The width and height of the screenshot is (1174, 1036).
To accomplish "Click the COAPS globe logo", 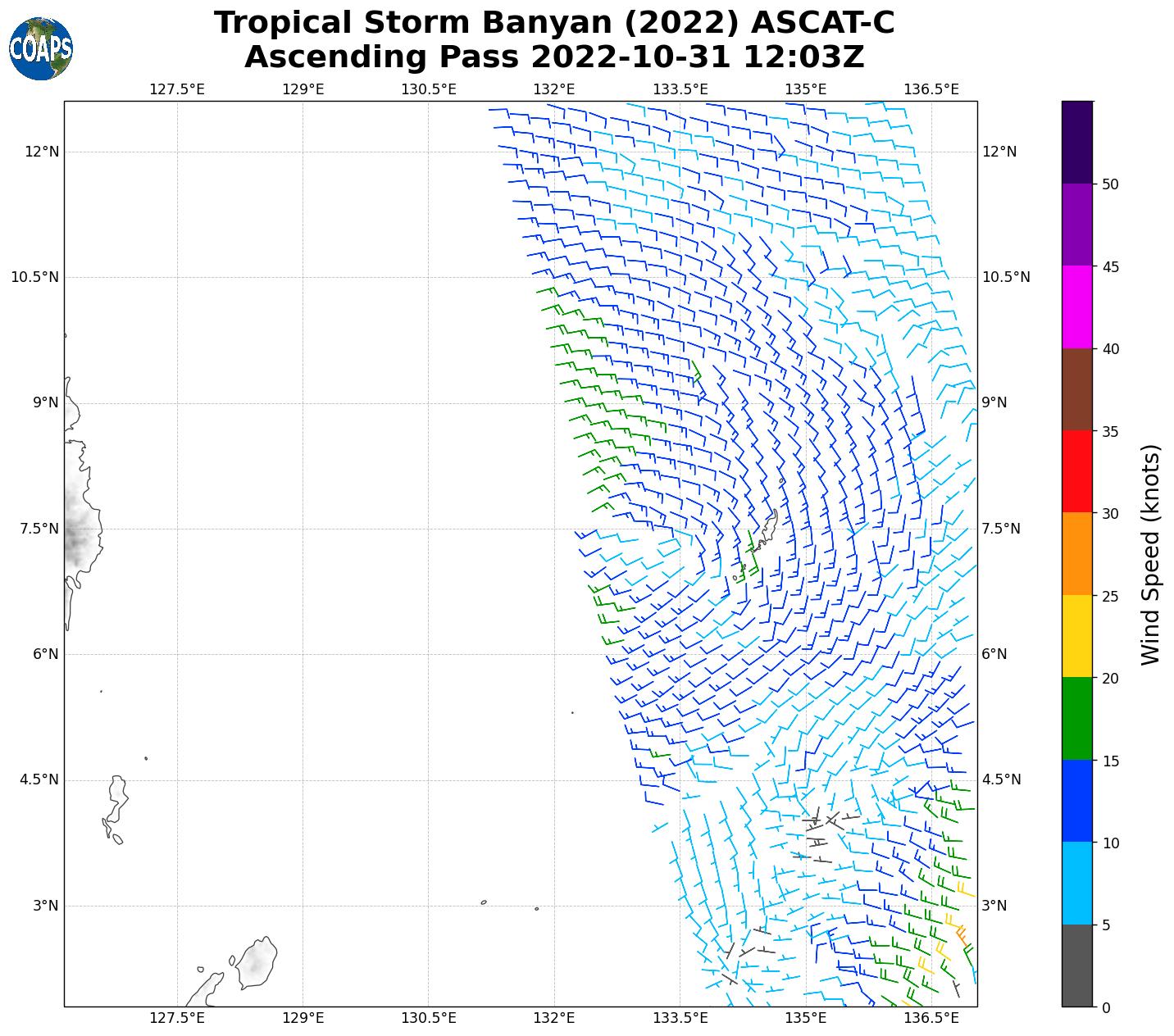I will tap(40, 49).
